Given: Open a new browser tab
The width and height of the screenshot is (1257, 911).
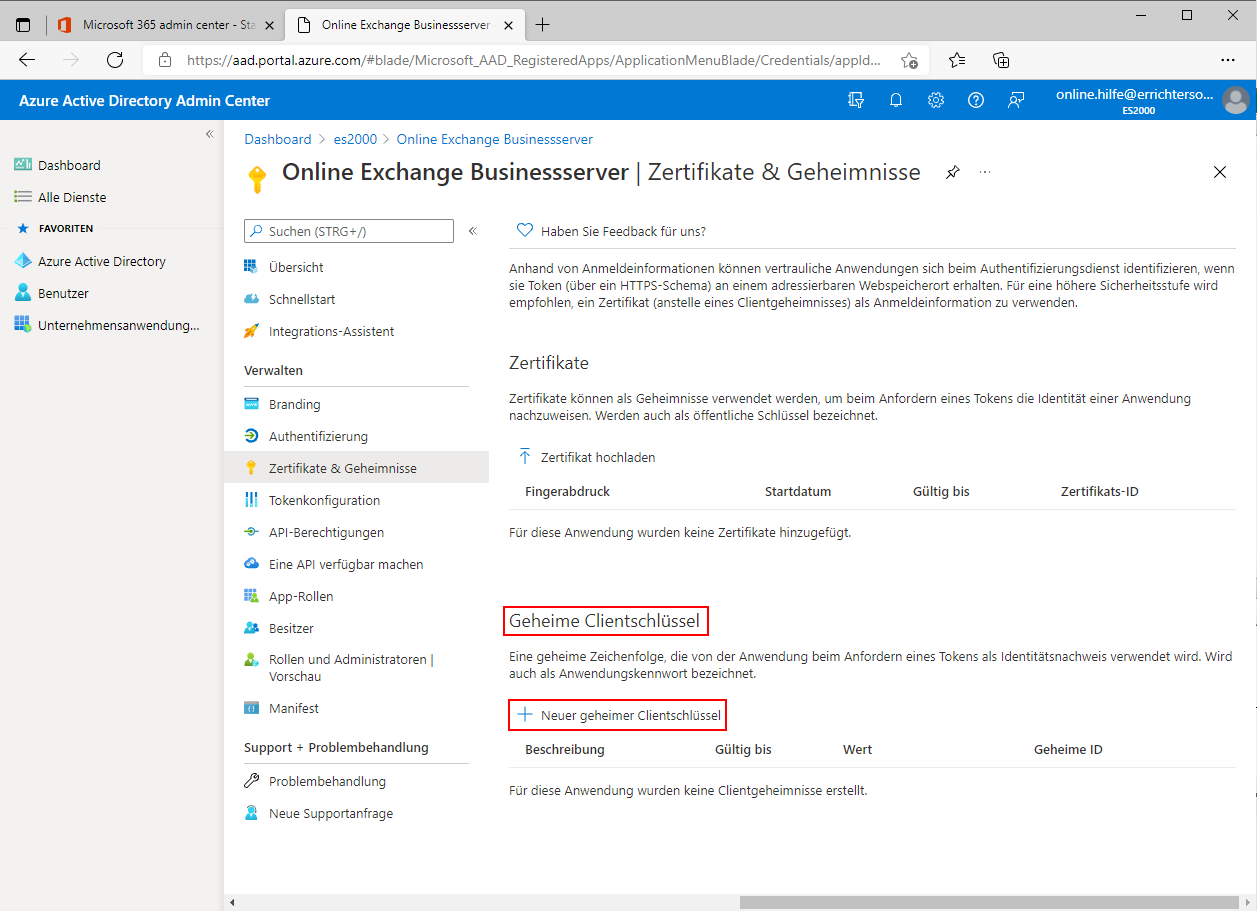Looking at the screenshot, I should click(x=542, y=25).
